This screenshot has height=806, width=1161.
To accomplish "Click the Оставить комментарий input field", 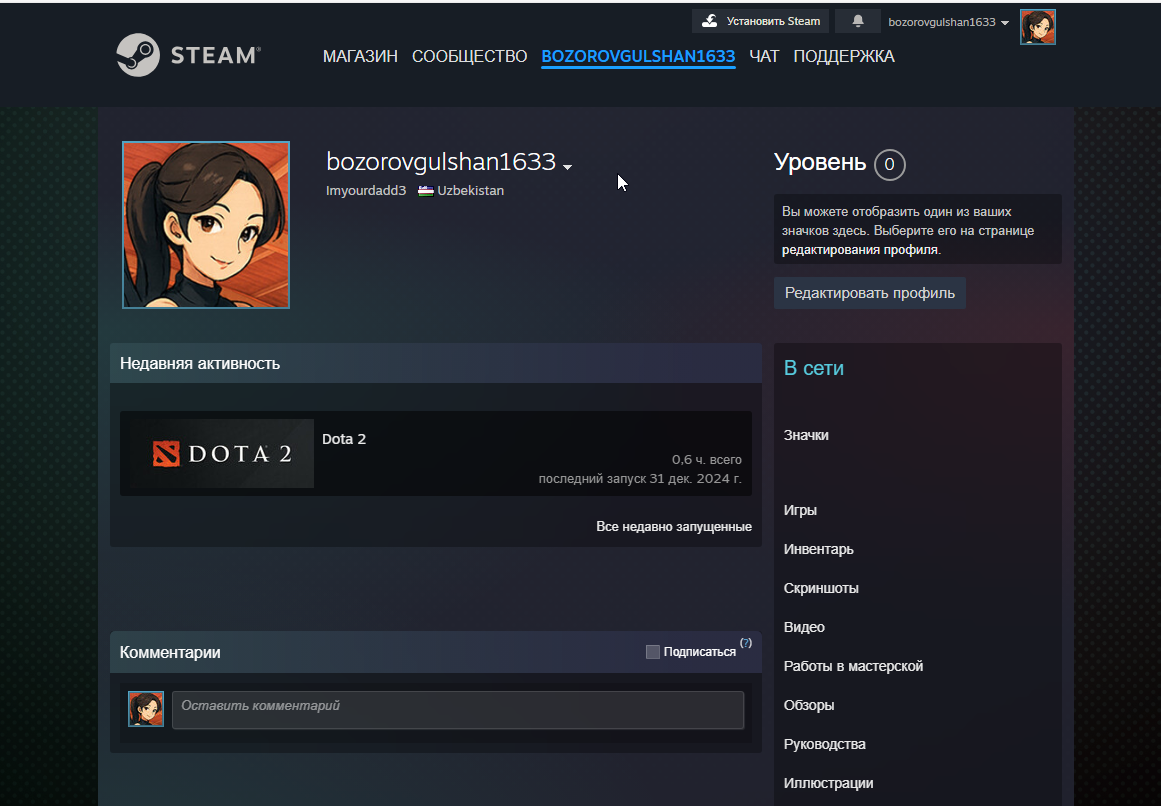I will click(x=458, y=710).
